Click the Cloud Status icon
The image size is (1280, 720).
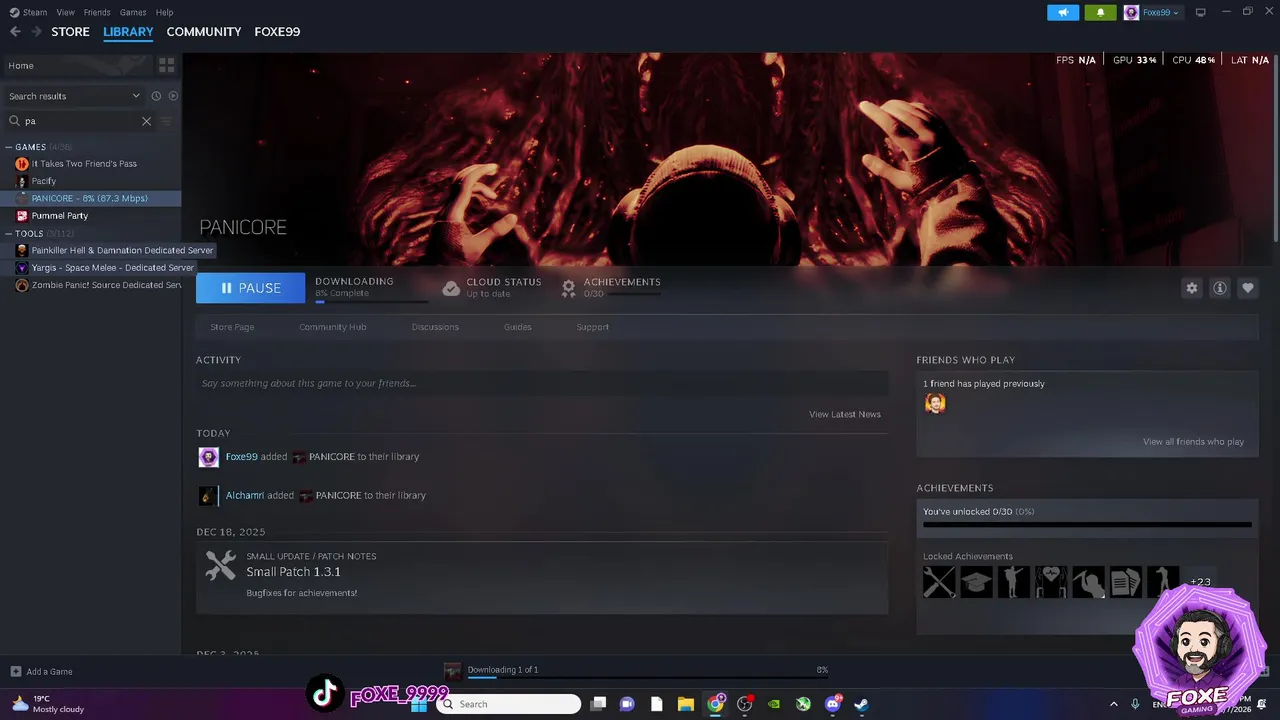(x=451, y=288)
